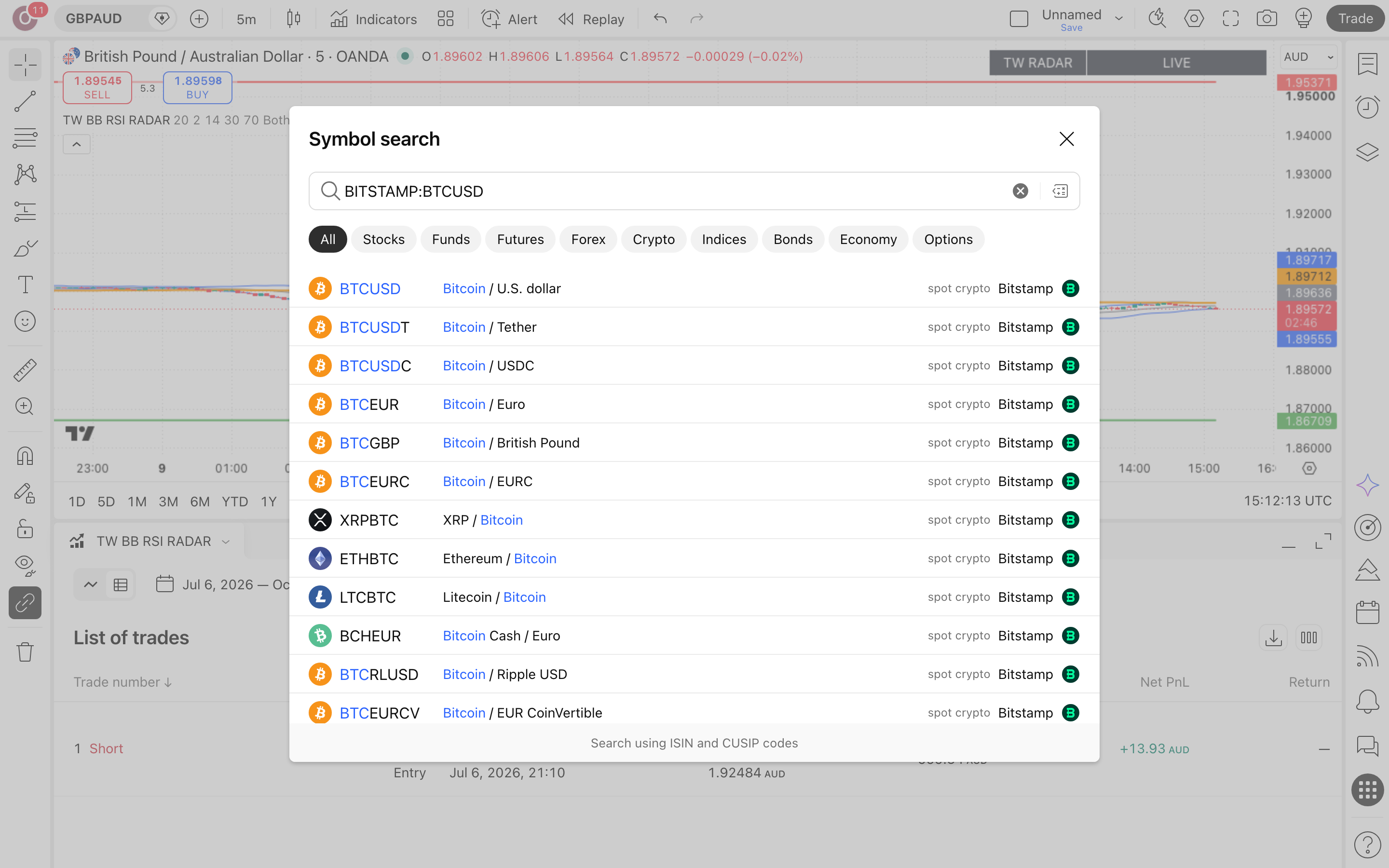Screen dimensions: 1389x868
Task: Select the ruler measure tool
Action: pos(25,370)
